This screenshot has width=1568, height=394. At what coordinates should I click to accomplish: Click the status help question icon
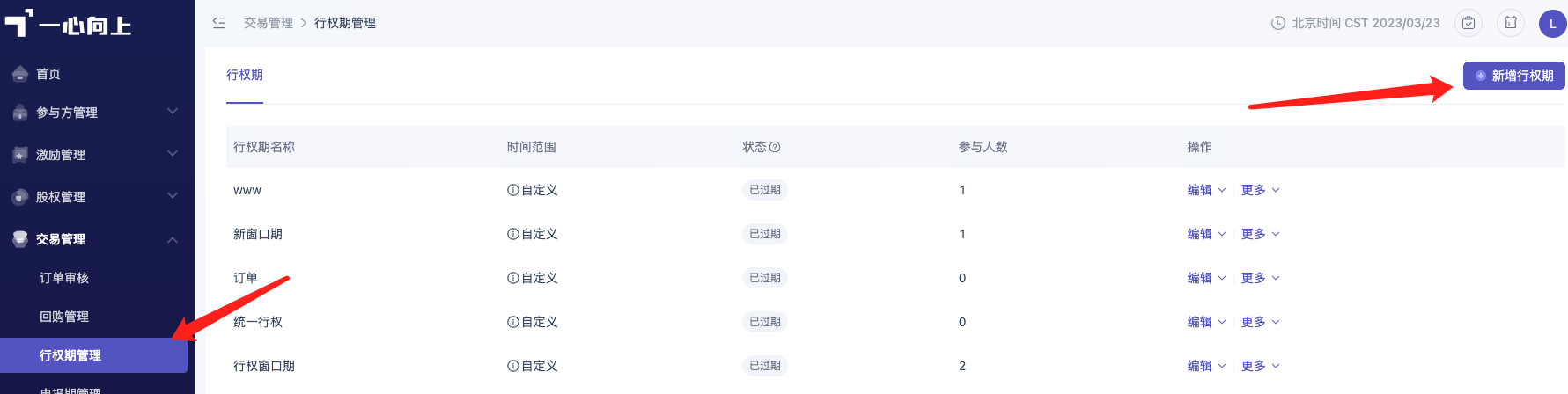(775, 147)
